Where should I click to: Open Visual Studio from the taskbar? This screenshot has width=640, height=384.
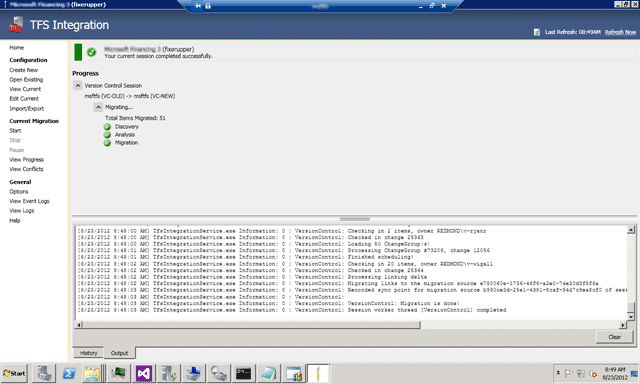point(144,373)
